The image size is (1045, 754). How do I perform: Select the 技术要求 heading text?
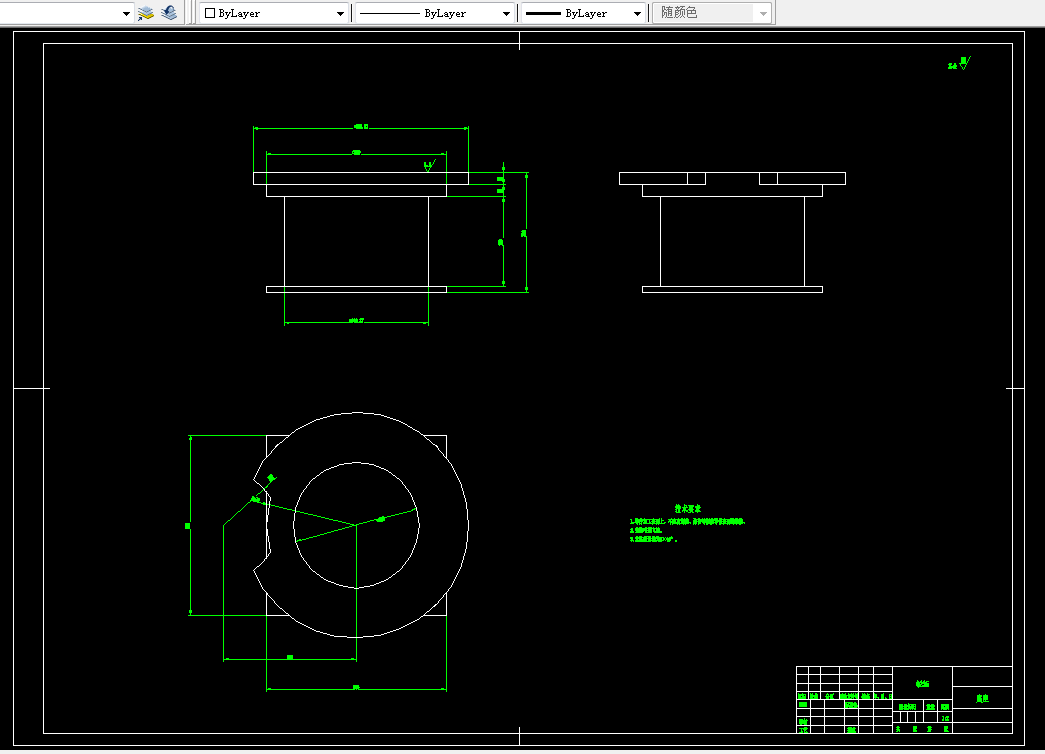click(x=687, y=509)
